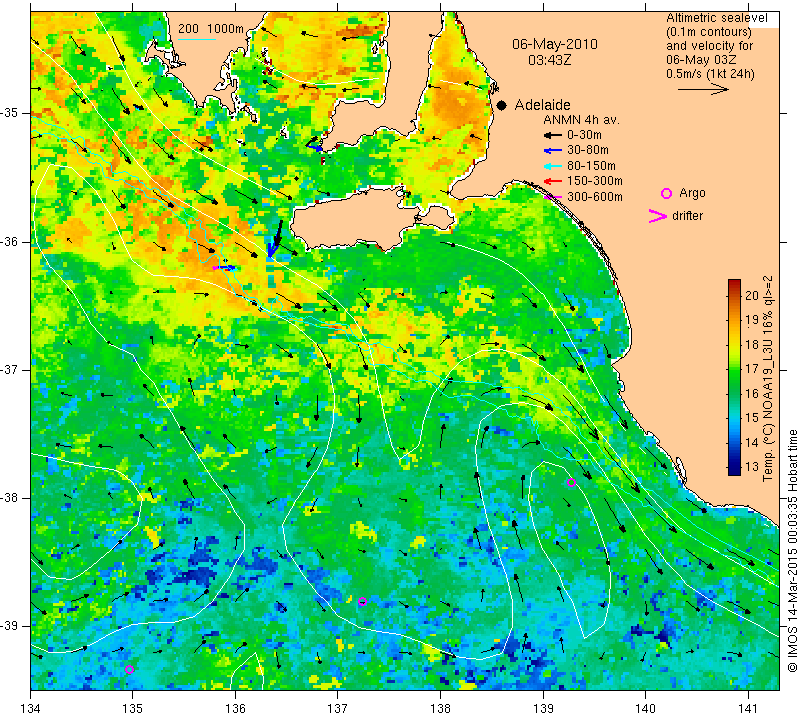Viewport: 800px width, 720px height.
Task: Click the '80-150m' depth label
Action: pos(591,166)
